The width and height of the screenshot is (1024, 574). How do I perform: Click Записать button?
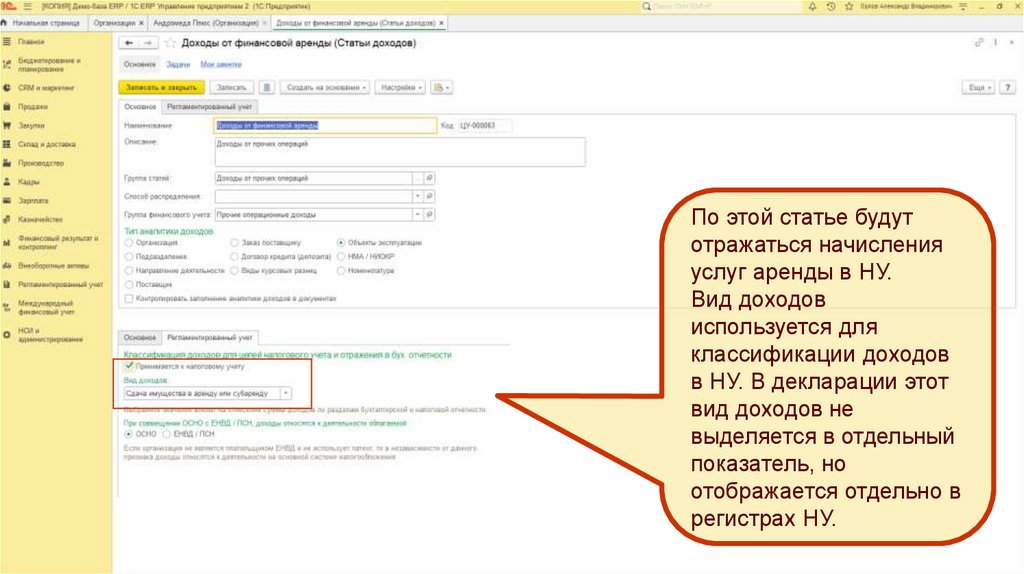[231, 88]
